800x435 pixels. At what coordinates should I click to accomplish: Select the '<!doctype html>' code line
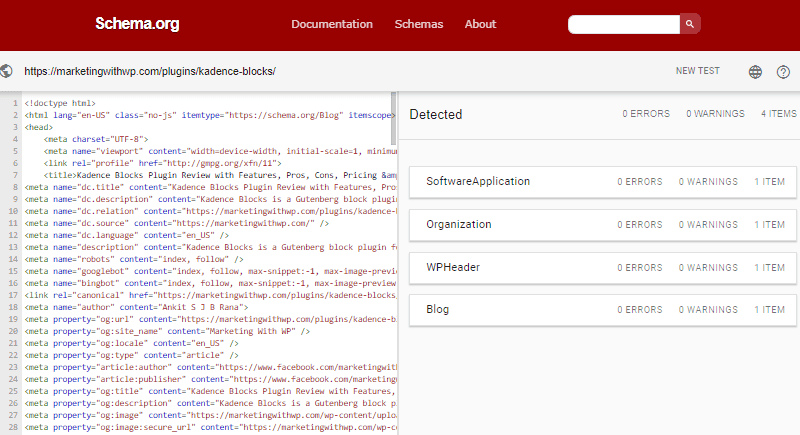tap(60, 103)
